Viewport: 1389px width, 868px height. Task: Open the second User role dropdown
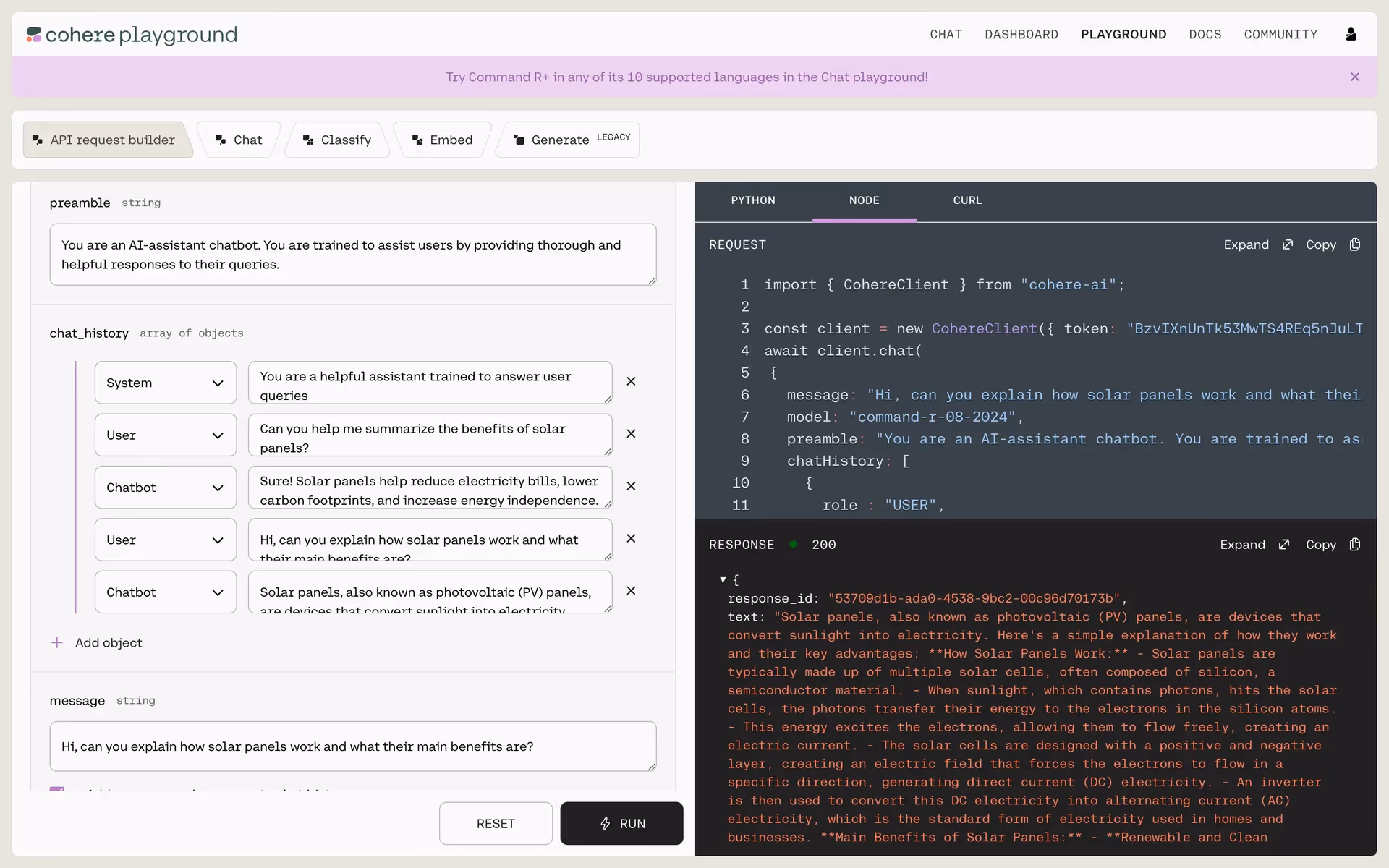[166, 540]
